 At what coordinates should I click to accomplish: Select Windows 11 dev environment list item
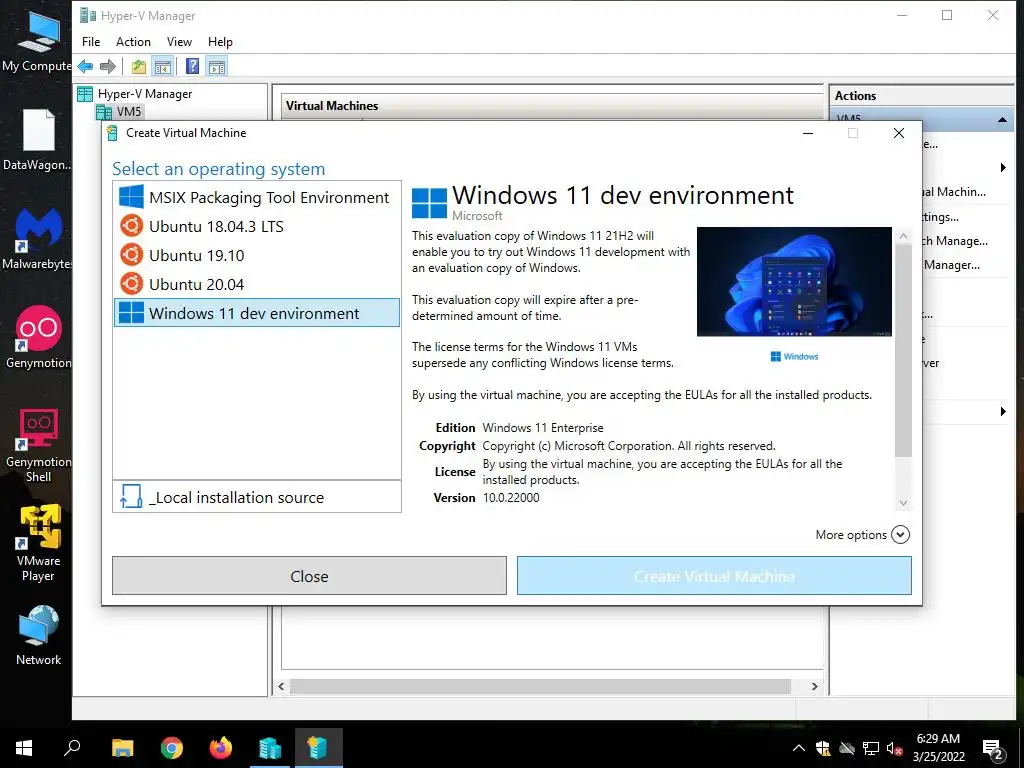(257, 313)
